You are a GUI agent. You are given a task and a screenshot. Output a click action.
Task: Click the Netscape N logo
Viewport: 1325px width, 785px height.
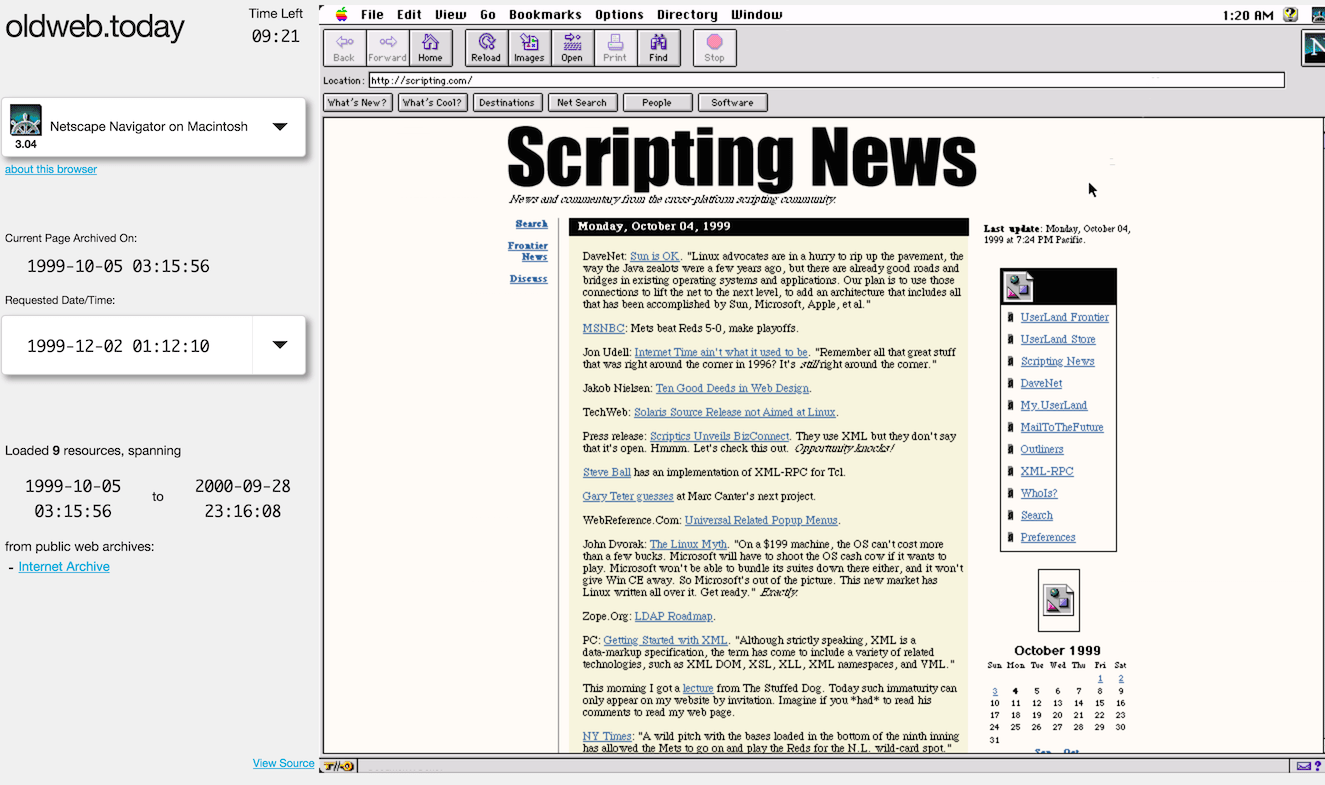[1314, 47]
